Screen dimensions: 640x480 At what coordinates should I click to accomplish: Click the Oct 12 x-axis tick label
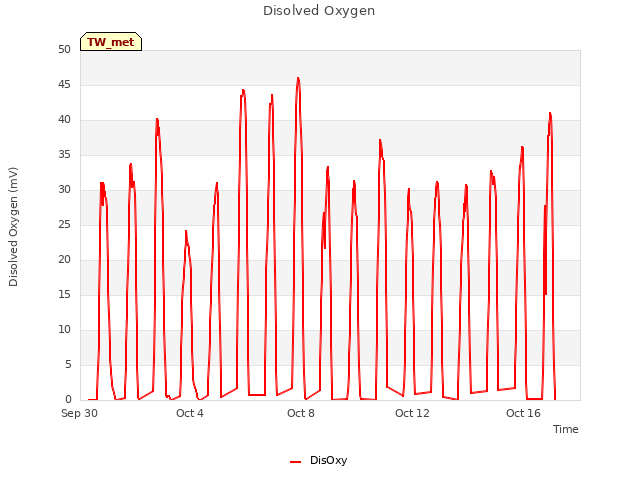412,413
